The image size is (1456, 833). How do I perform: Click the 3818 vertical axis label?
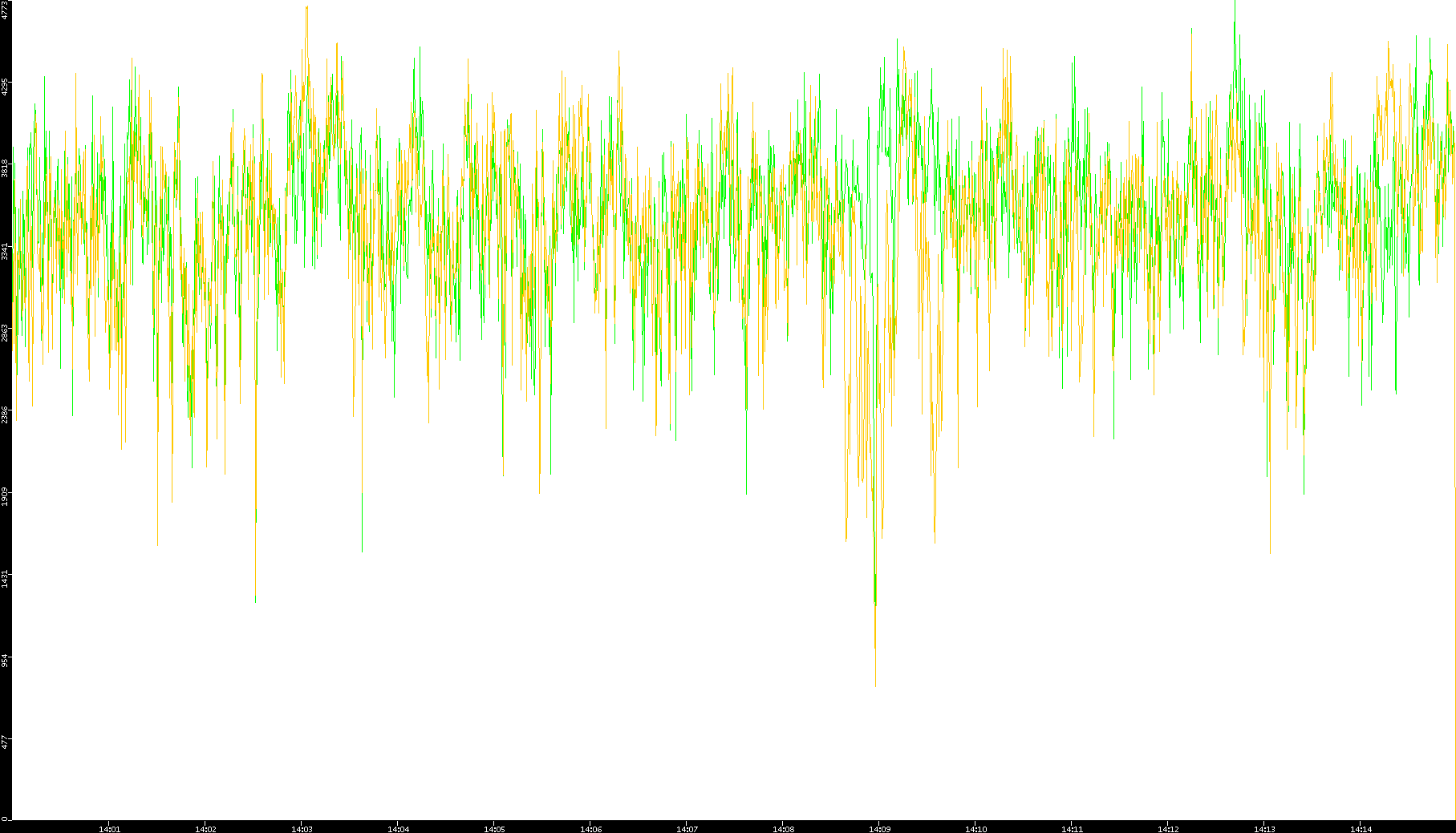6,168
